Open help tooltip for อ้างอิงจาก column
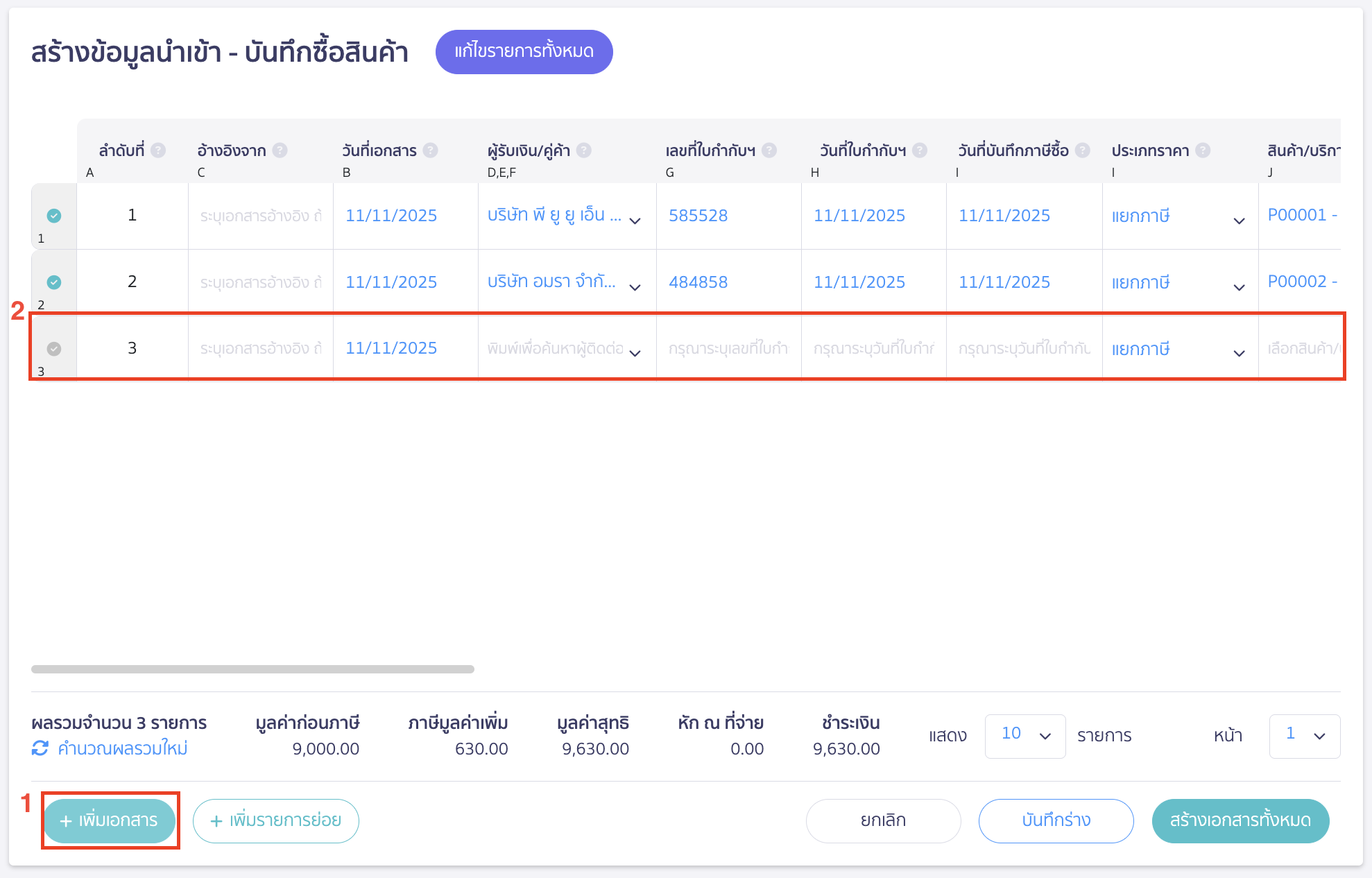This screenshot has height=878, width=1372. click(x=280, y=148)
